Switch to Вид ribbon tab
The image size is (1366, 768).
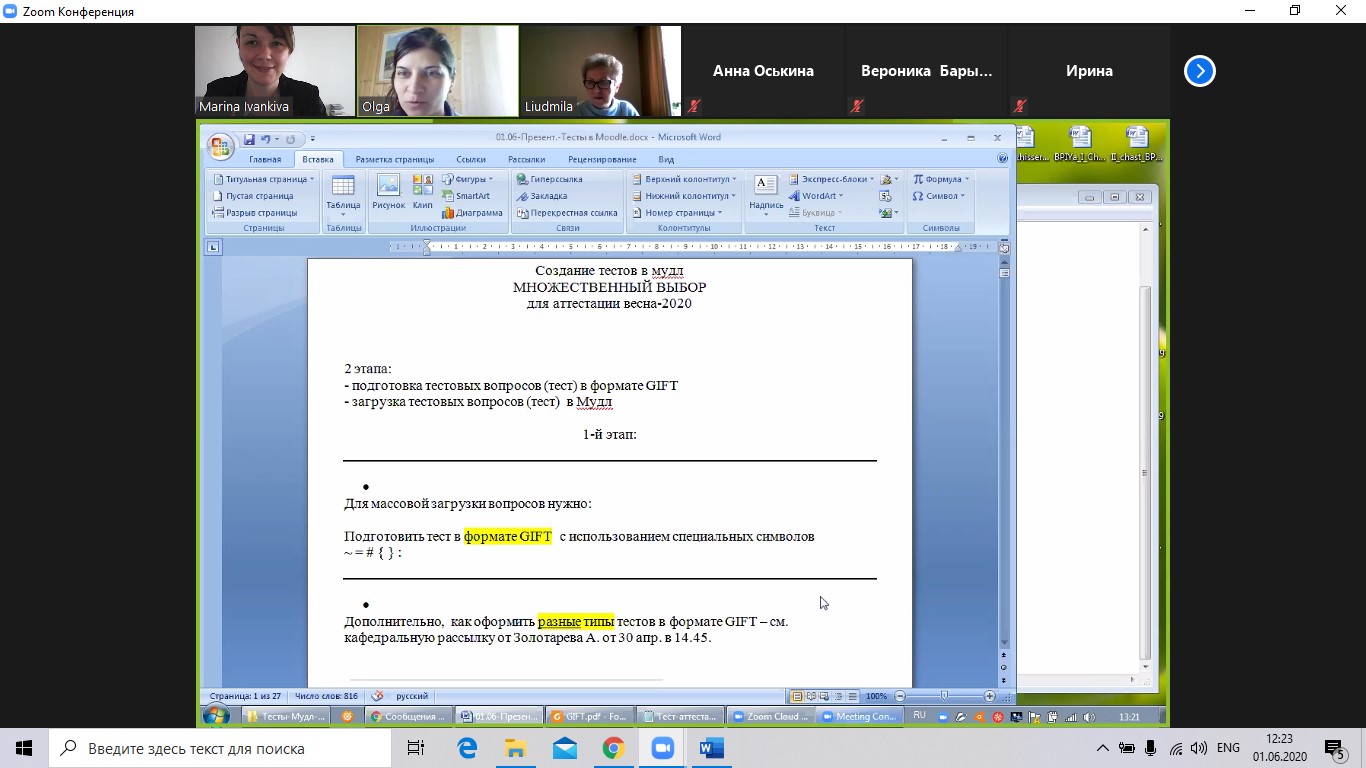[x=666, y=159]
